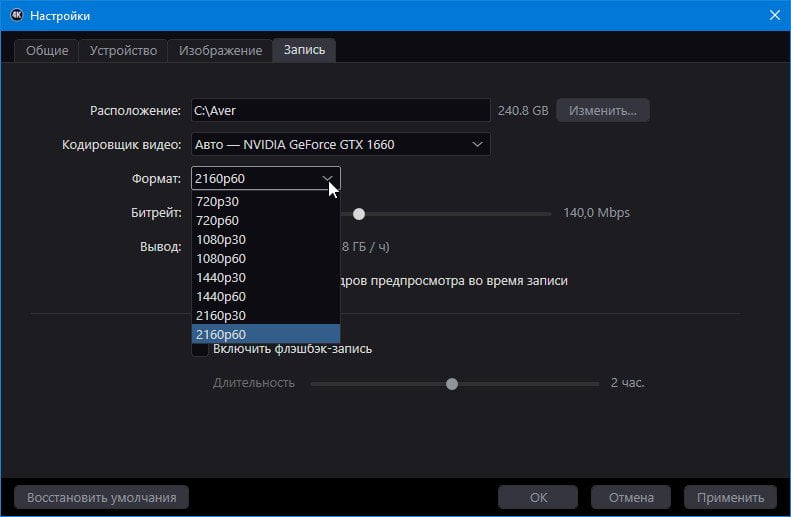Go to the Изображение tab

[220, 50]
